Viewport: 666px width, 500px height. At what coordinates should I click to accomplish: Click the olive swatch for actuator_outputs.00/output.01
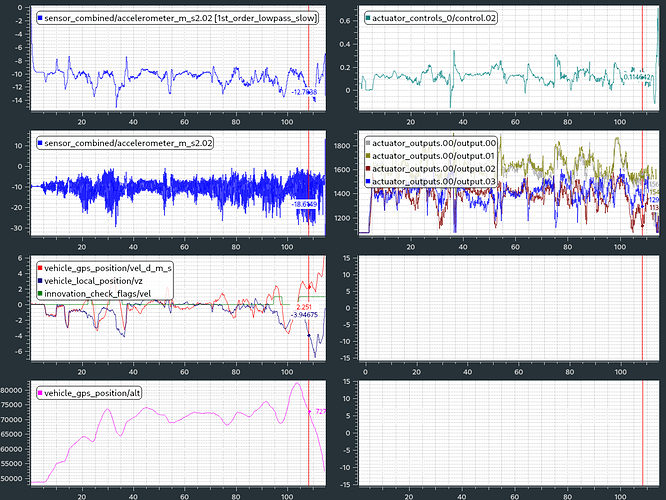tap(368, 156)
